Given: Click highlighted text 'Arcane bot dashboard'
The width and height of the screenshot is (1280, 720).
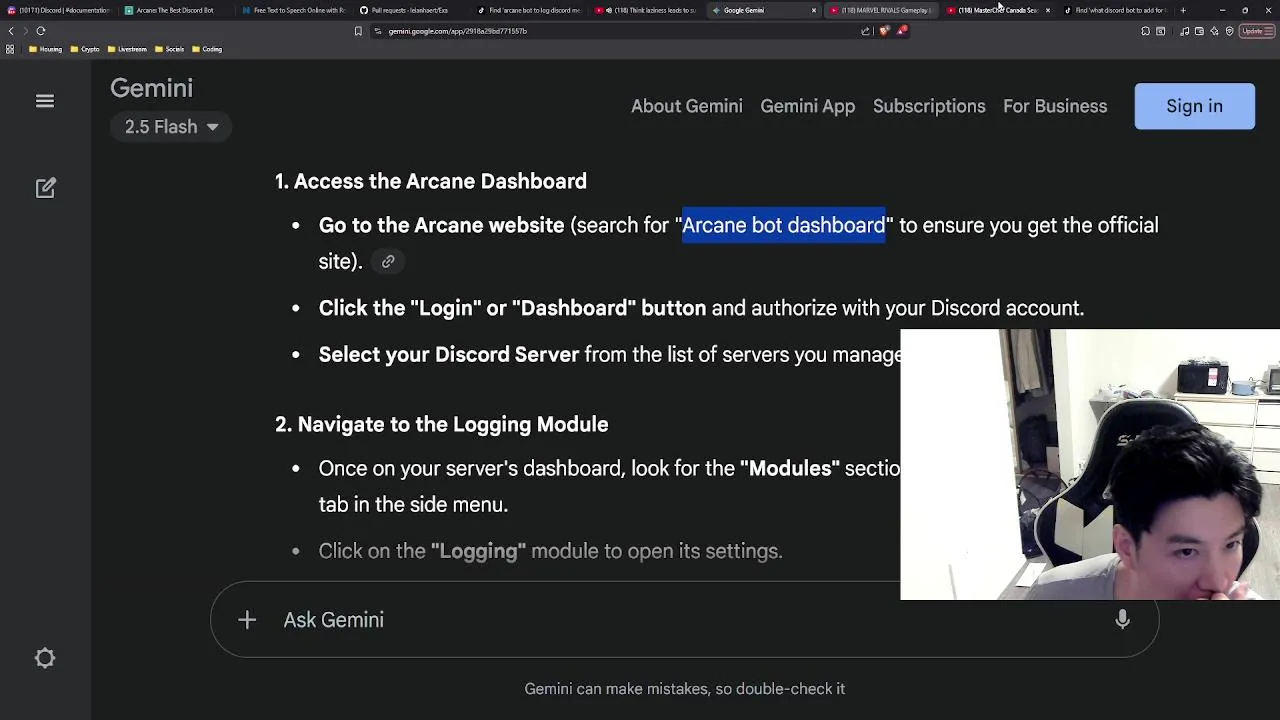Looking at the screenshot, I should coord(783,225).
